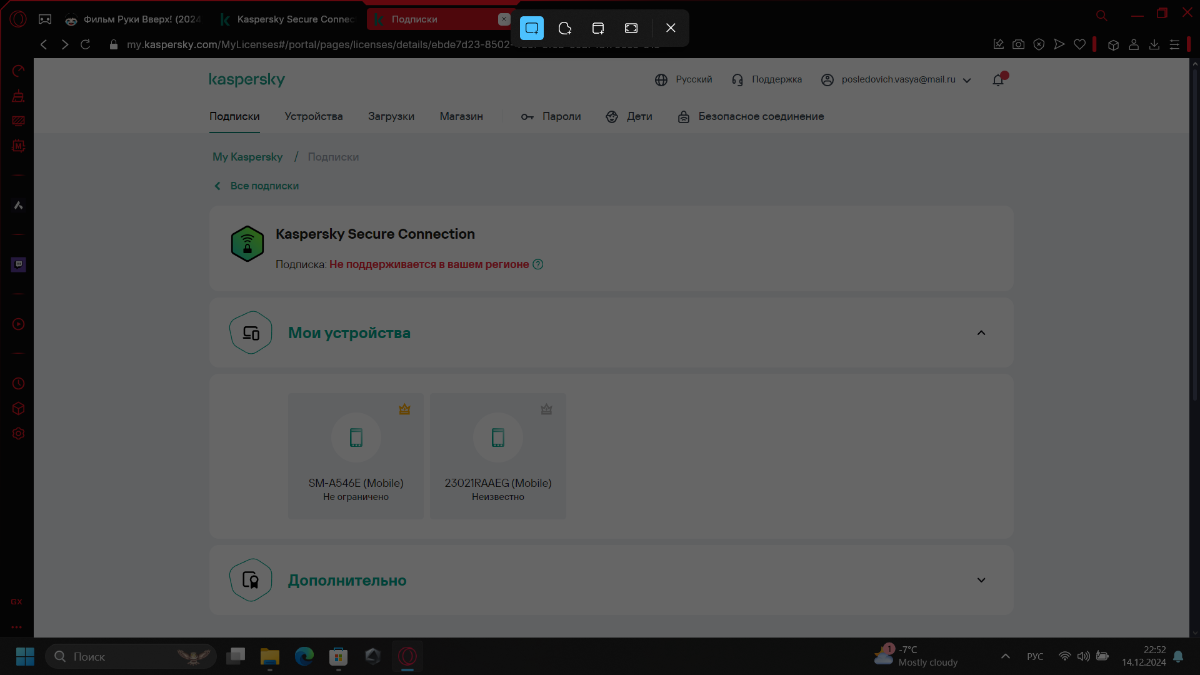Open the weather widget Mostly cloudy
Viewport: 1200px width, 675px height.
tap(915, 656)
